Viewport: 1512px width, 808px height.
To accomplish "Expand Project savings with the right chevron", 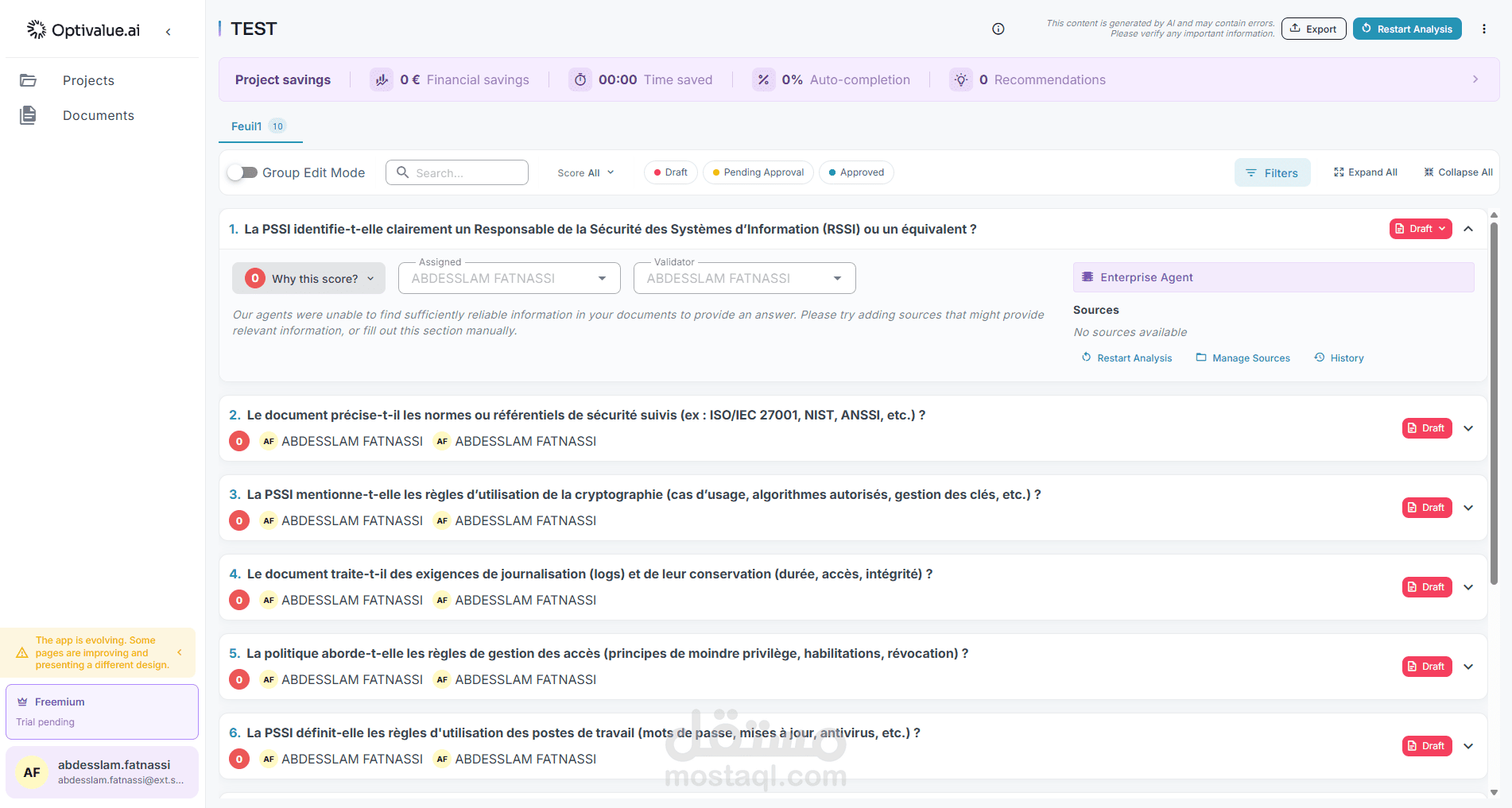I will click(1475, 79).
